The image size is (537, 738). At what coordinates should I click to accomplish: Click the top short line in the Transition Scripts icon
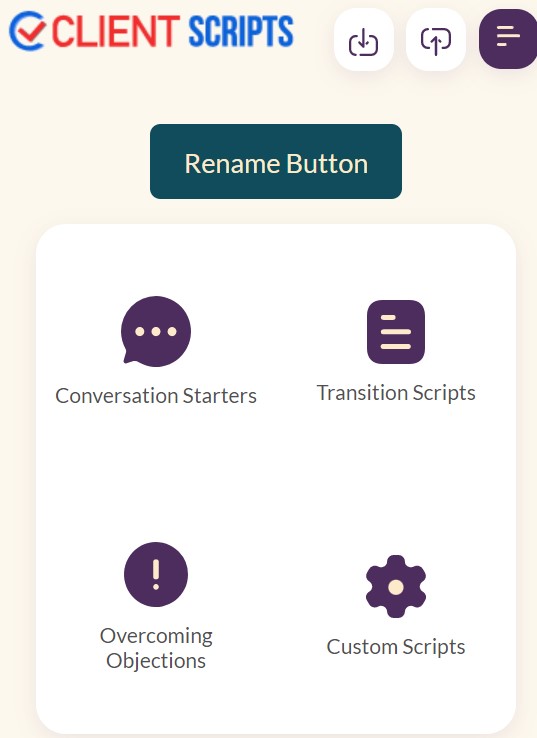point(388,318)
